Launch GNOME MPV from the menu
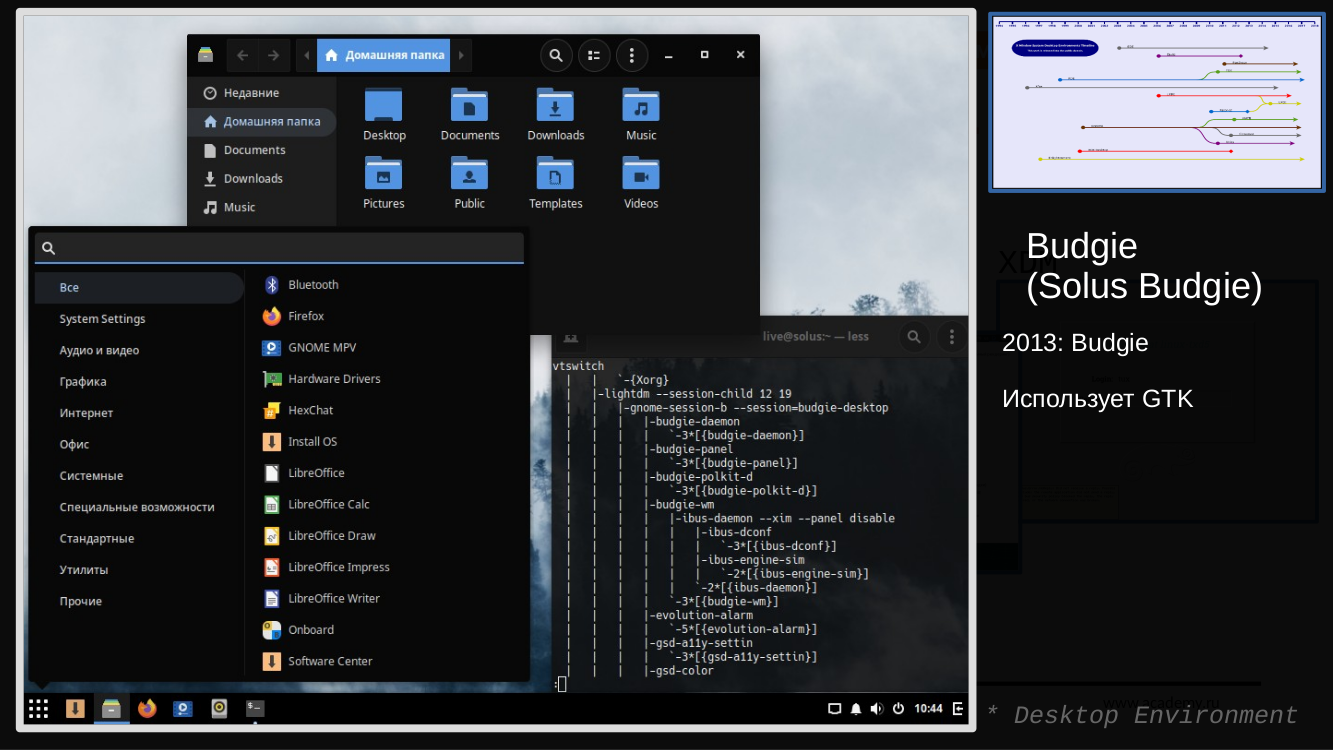 [386, 348]
